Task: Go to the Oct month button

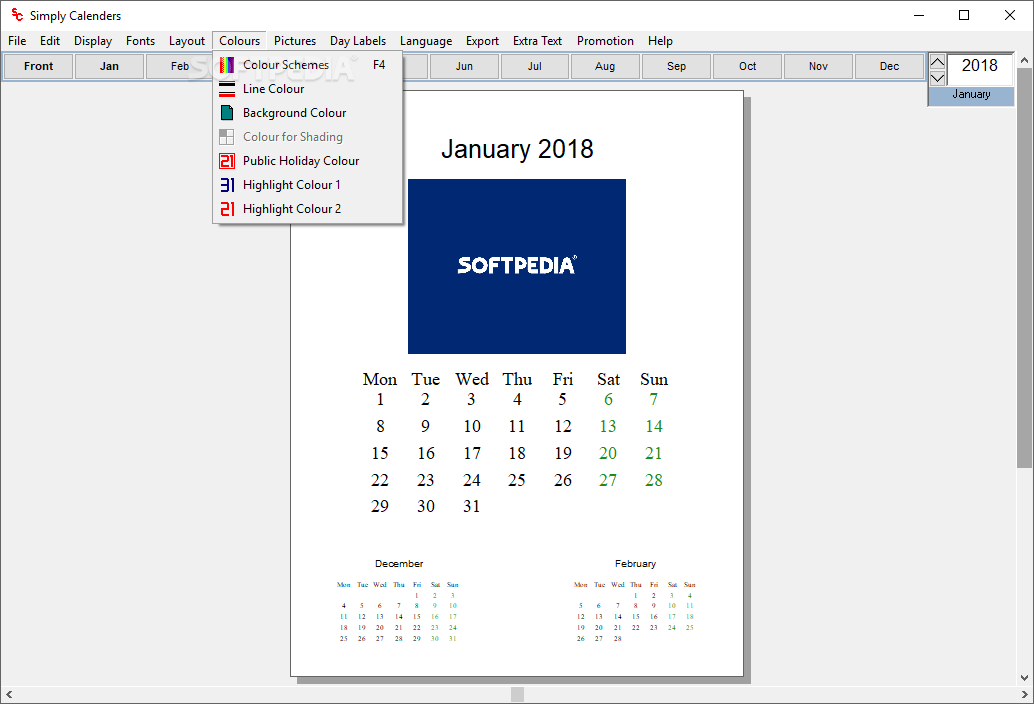Action: 748,66
